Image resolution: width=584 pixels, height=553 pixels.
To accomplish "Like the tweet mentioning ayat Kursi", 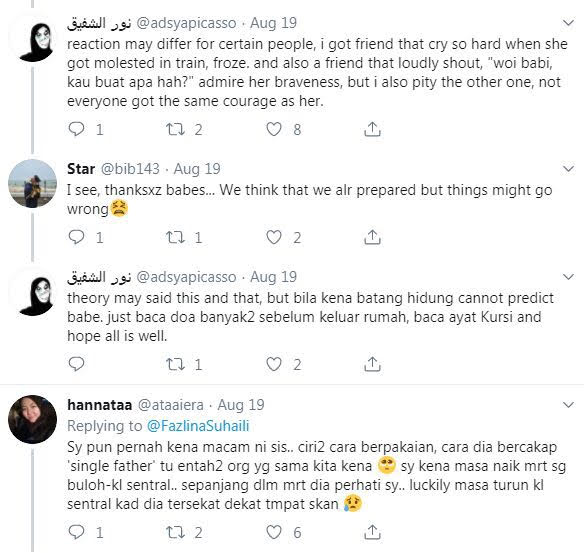I will point(274,364).
